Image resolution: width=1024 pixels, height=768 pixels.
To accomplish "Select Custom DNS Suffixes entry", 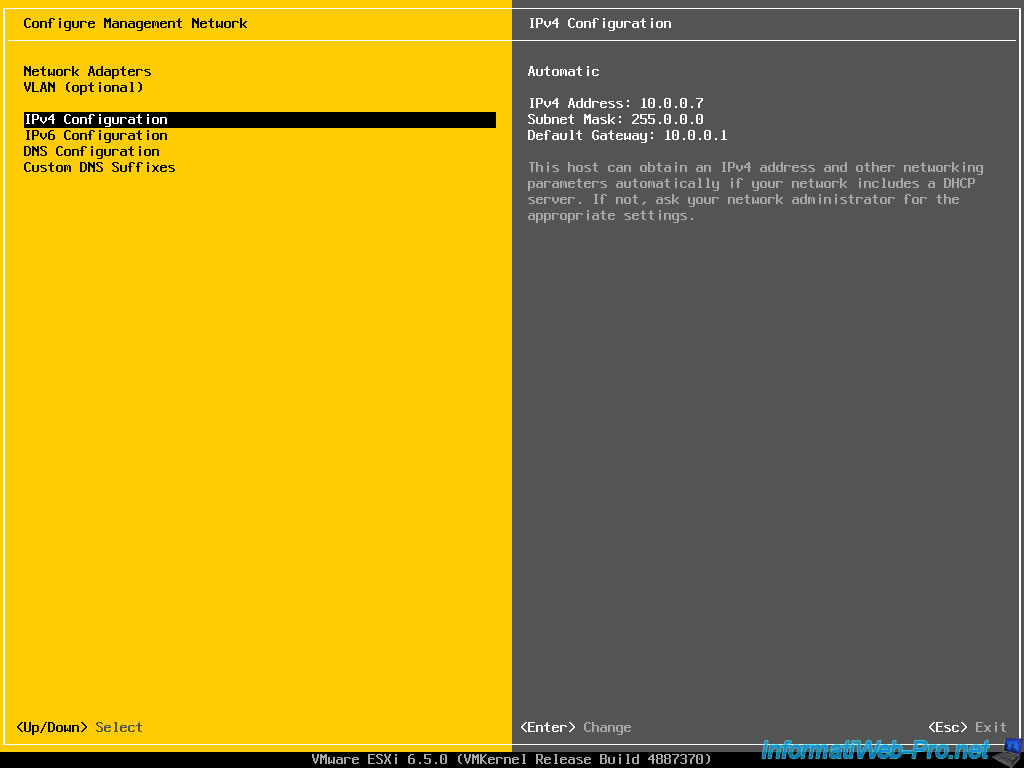I will [x=99, y=167].
